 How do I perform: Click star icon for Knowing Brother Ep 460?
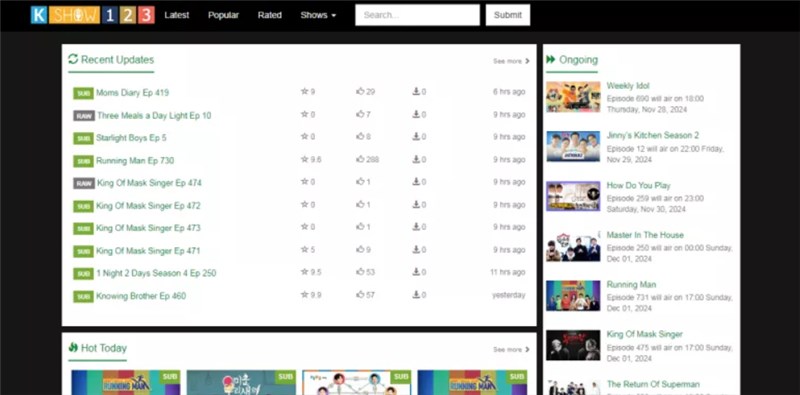coord(305,294)
